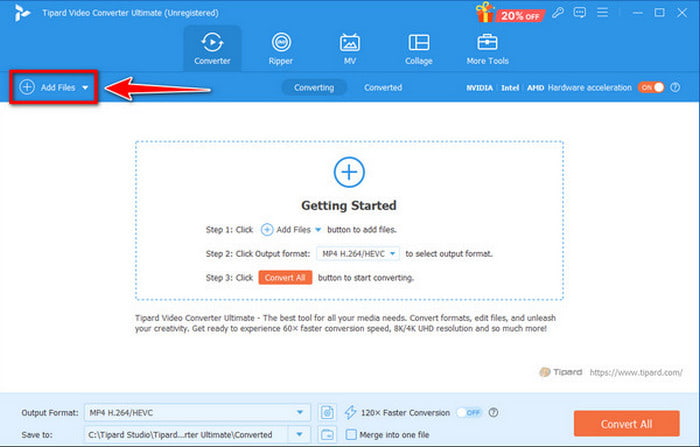Screen dimensions: 700x447
Task: Close the Tipard window
Action: (682, 13)
